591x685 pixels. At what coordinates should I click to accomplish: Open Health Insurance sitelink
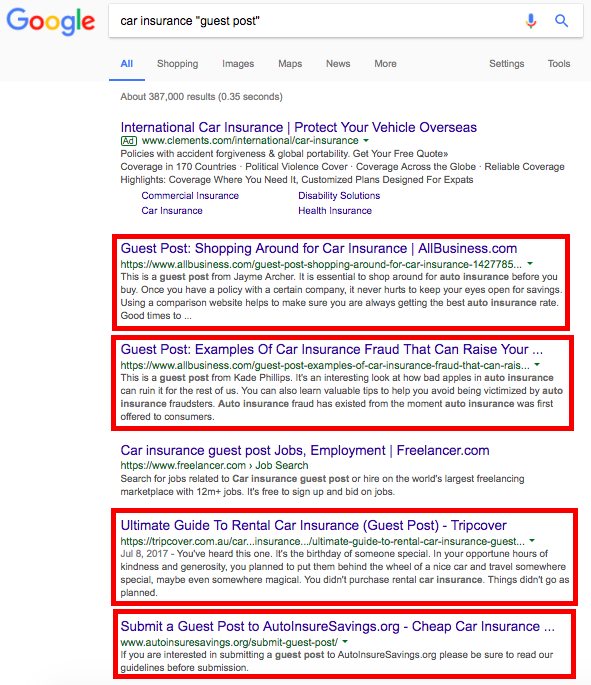[335, 211]
